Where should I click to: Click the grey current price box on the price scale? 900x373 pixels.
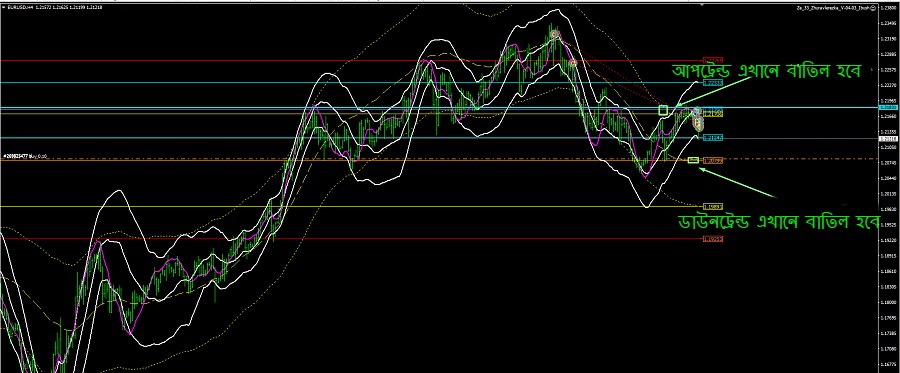(x=889, y=138)
